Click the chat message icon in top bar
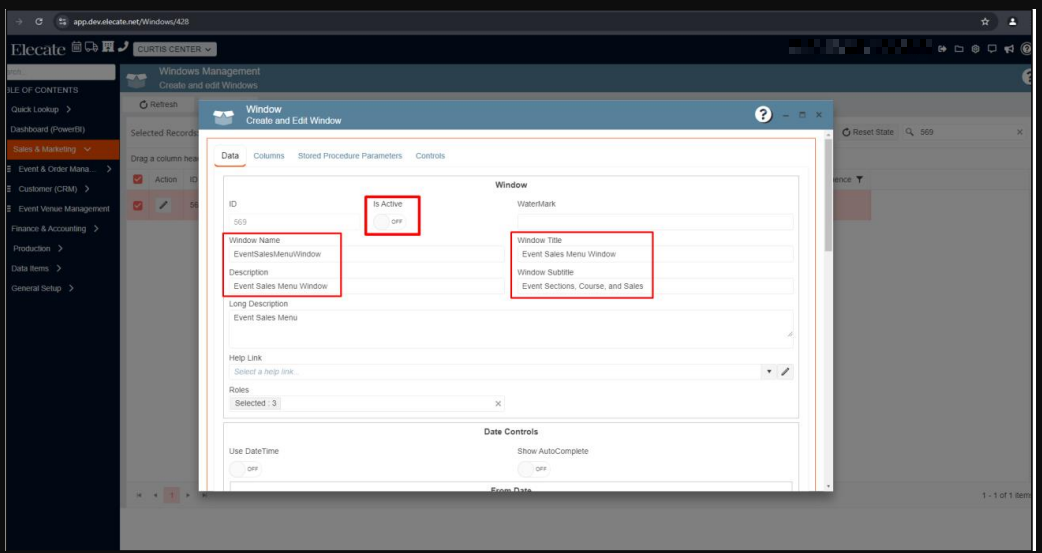 coord(992,48)
